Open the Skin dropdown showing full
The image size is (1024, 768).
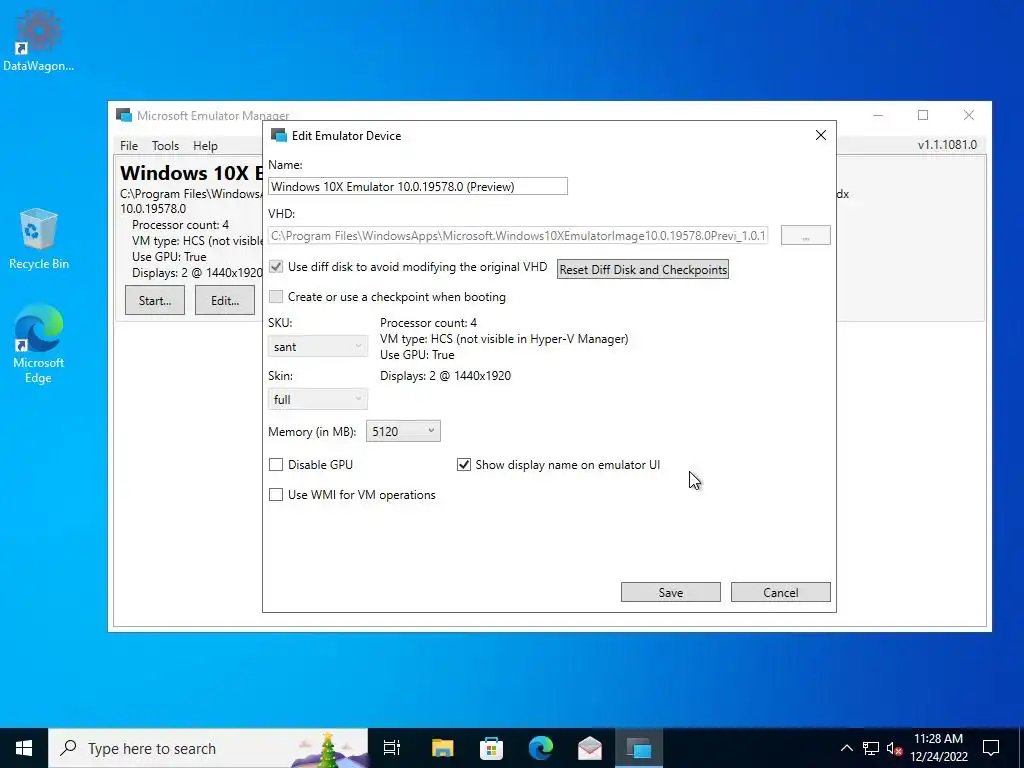click(x=317, y=399)
